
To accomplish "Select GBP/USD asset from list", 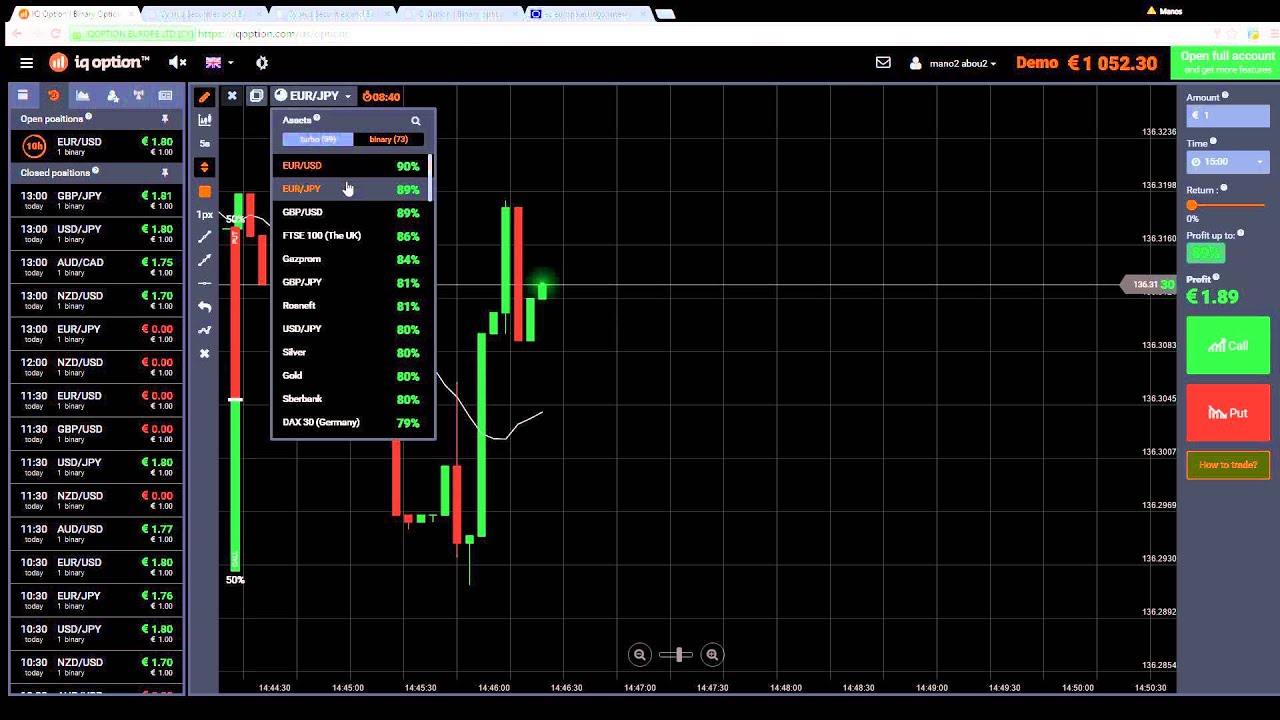I will click(x=351, y=212).
